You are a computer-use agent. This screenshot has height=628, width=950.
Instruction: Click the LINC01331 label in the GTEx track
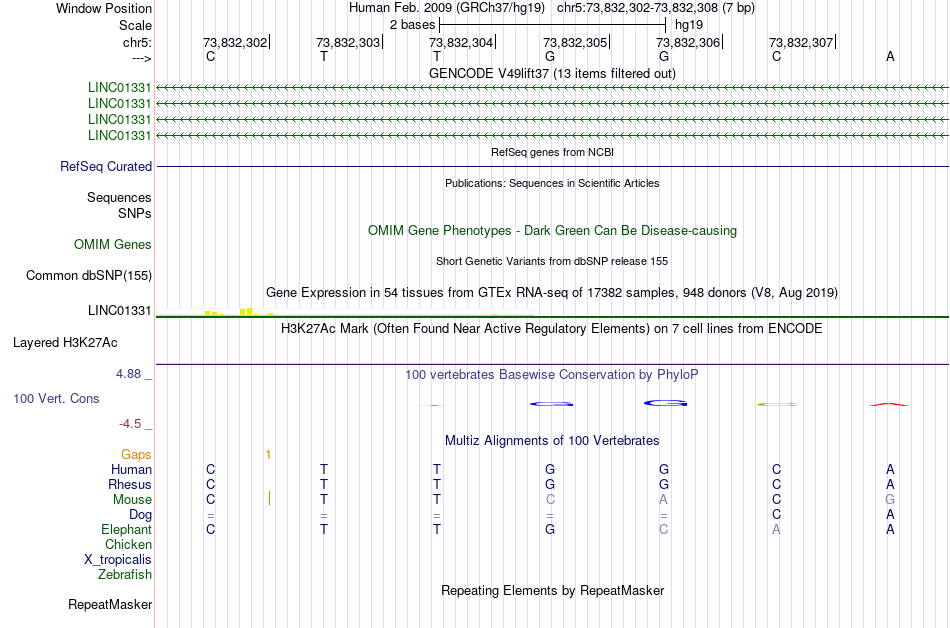[119, 311]
